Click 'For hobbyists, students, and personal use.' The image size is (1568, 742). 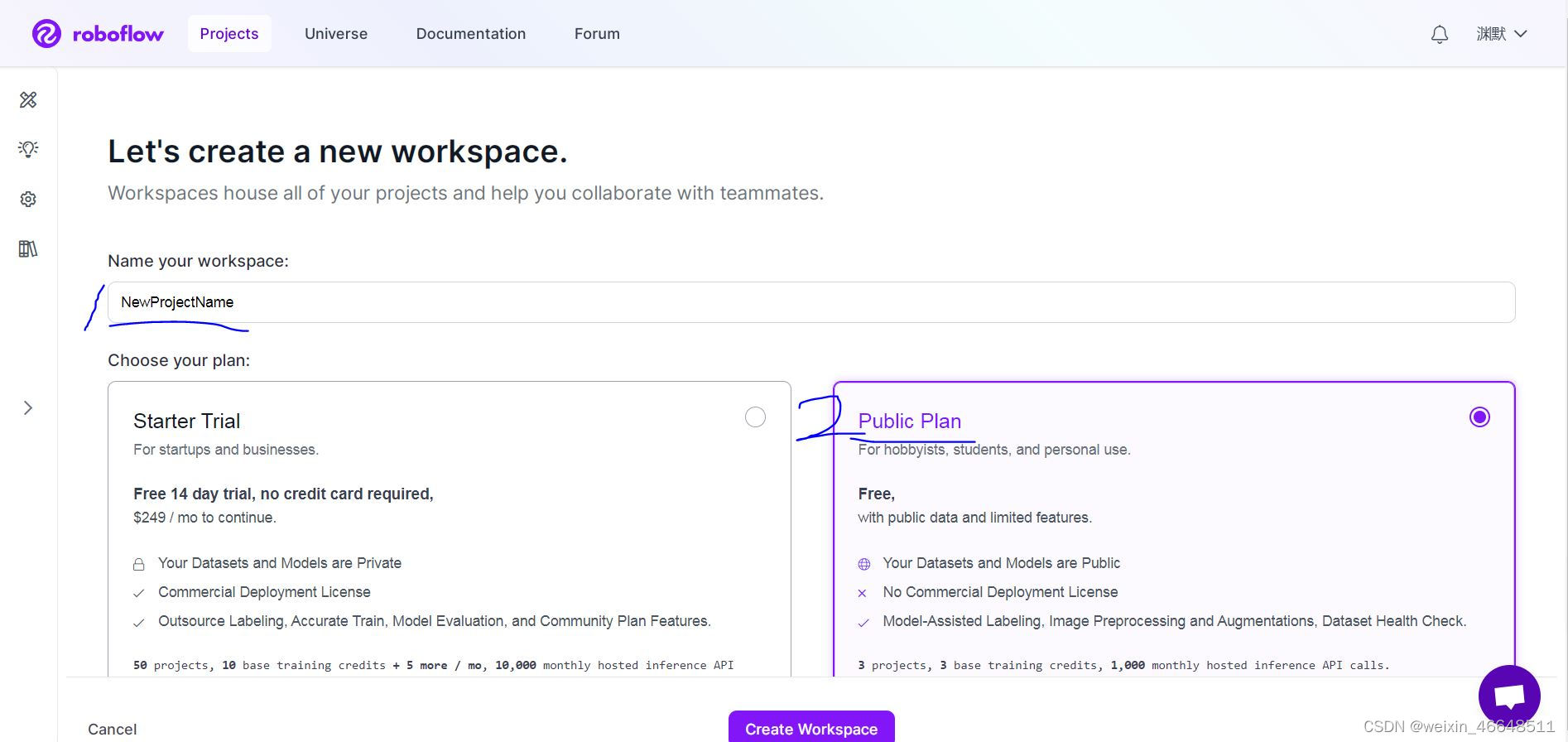coord(994,450)
